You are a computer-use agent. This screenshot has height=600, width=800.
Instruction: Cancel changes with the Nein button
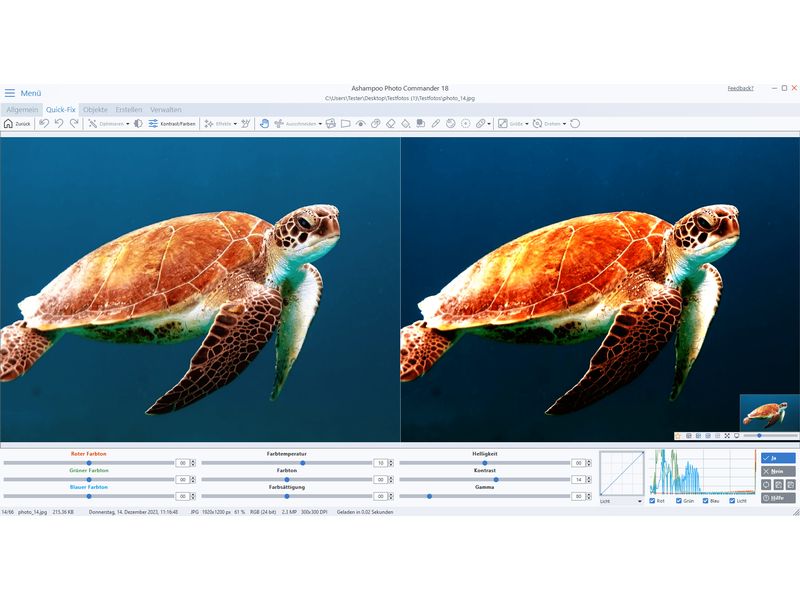pyautogui.click(x=778, y=471)
